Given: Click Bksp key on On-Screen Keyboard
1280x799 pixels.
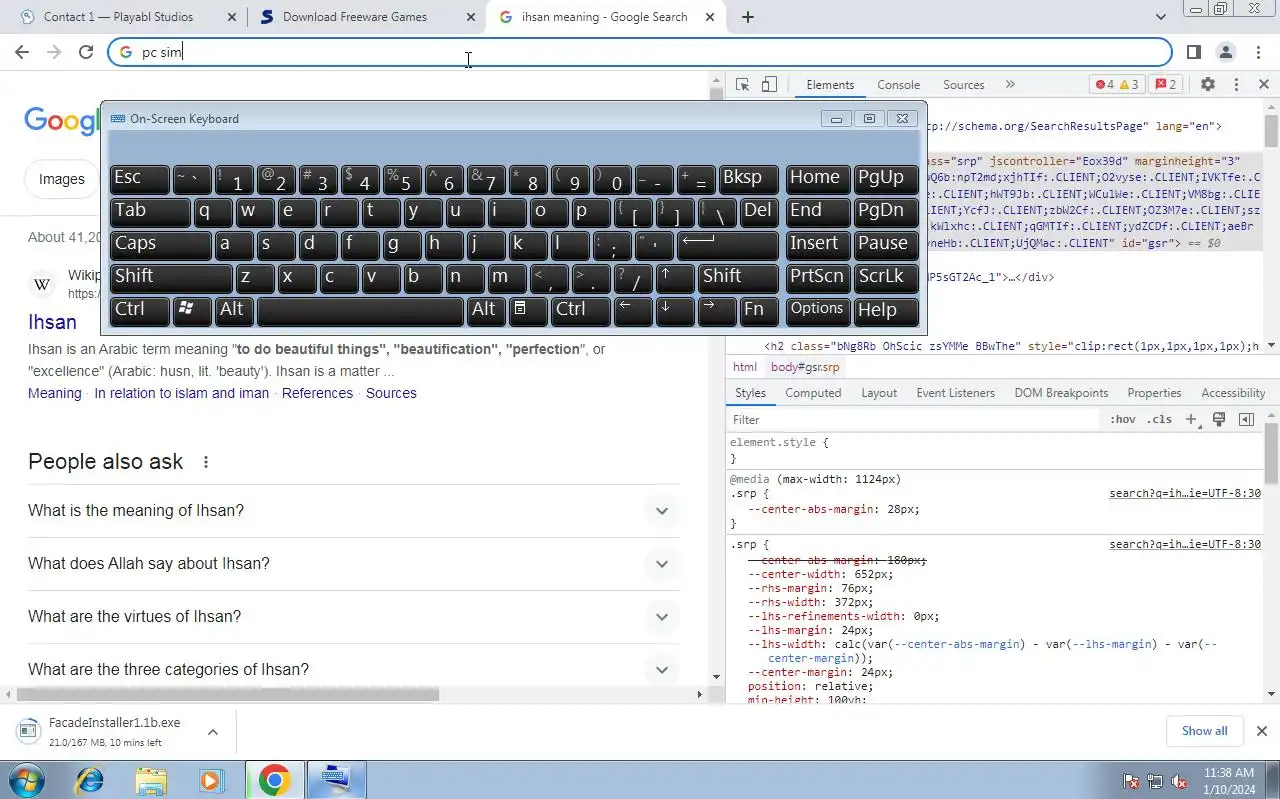Looking at the screenshot, I should click(748, 179).
